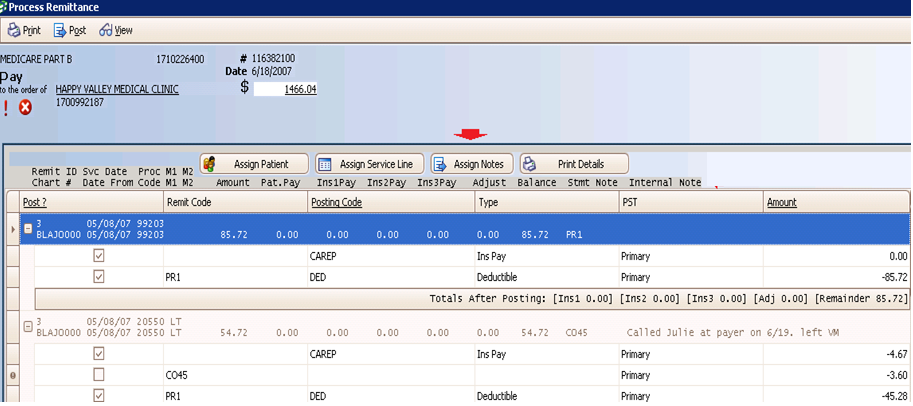Click the CO45 remit code cell
Image resolution: width=913 pixels, height=406 pixels.
click(x=235, y=375)
